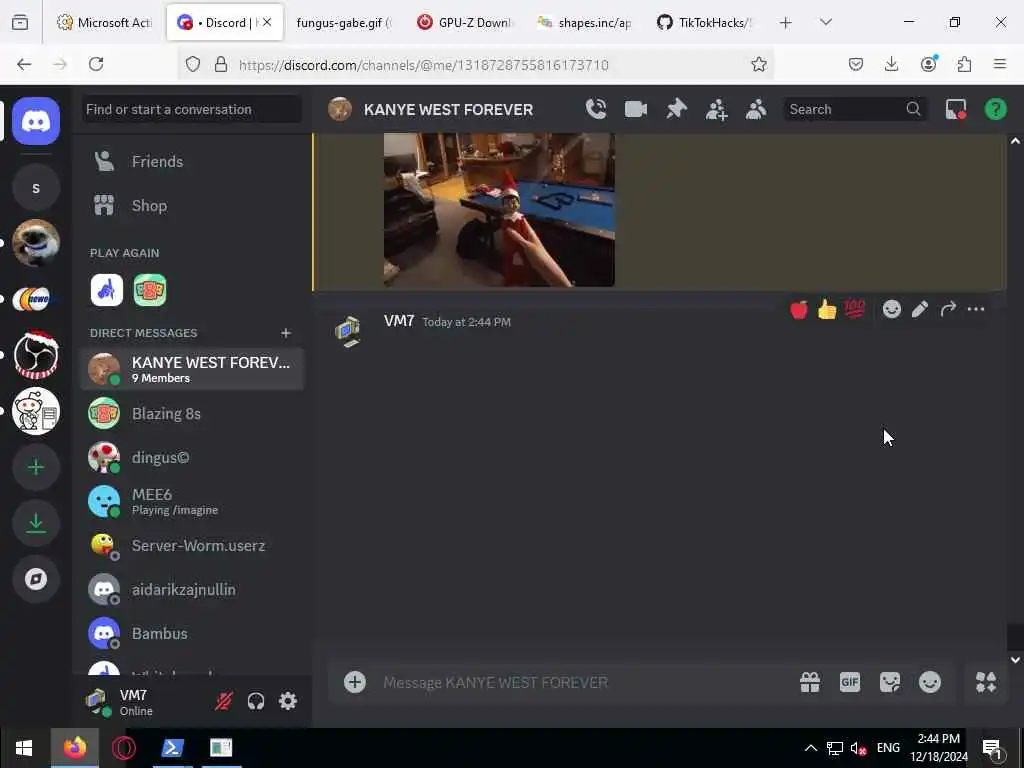The width and height of the screenshot is (1024, 768).
Task: Explore discoverable servers compass icon
Action: (x=36, y=579)
